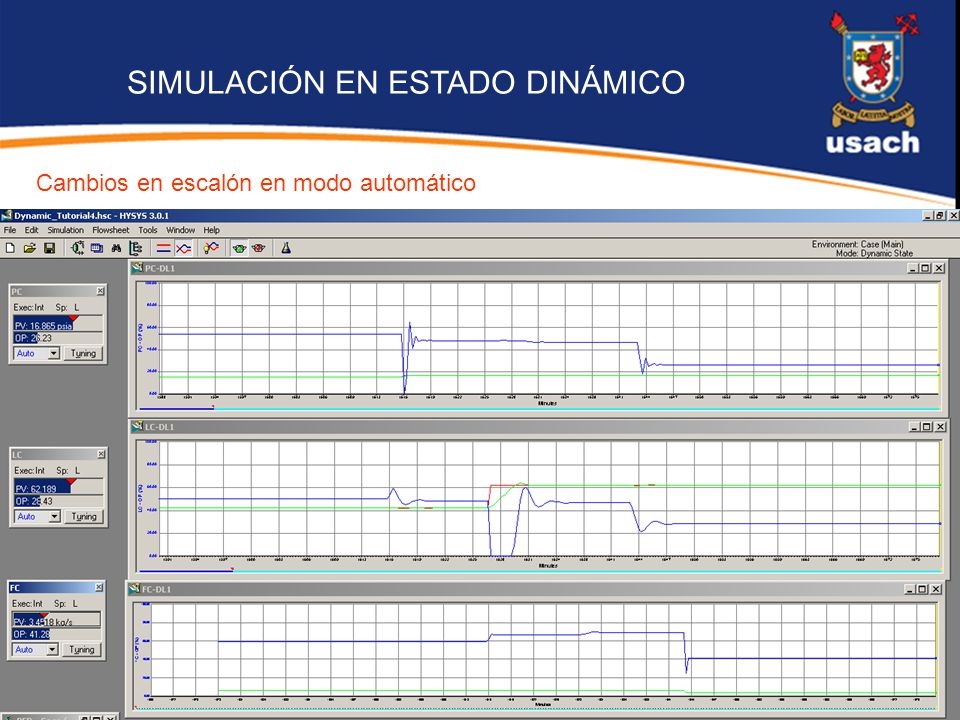Activate the green solver/integrator light icon
960x720 pixels.
pos(239,248)
